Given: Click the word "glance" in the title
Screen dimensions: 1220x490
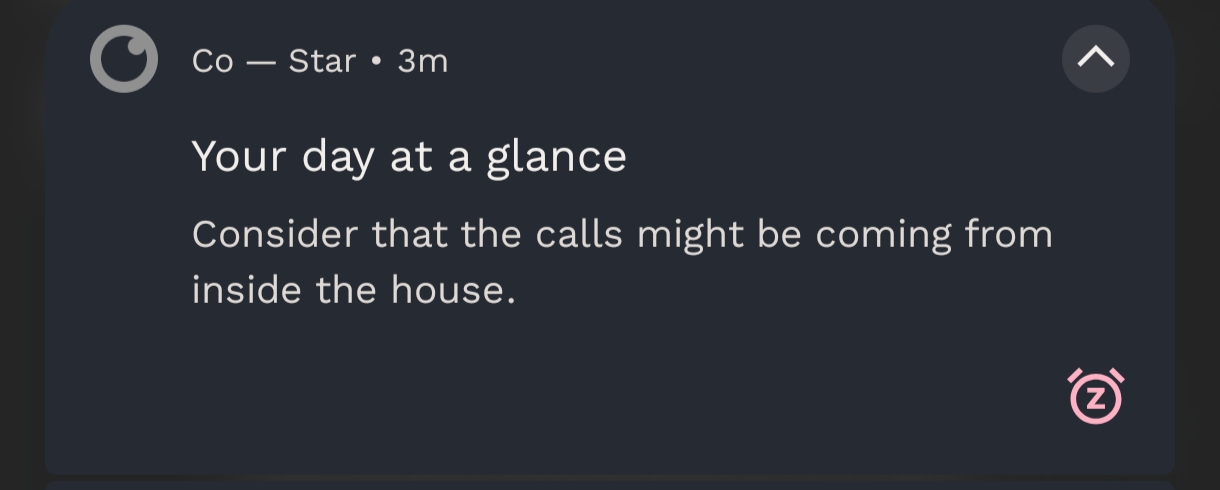Looking at the screenshot, I should pyautogui.click(x=556, y=158).
